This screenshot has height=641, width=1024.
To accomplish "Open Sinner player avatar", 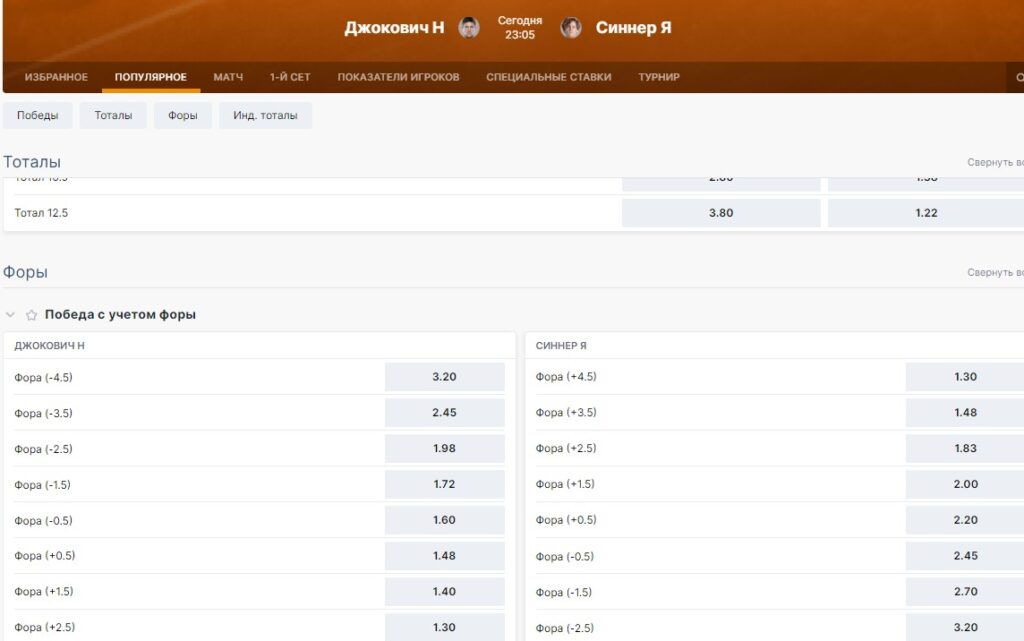I will (571, 27).
